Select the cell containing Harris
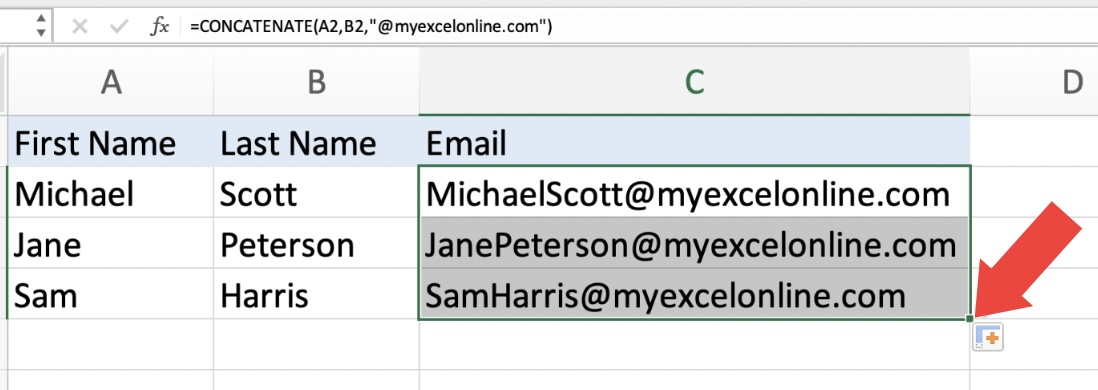Viewport: 1098px width, 390px height. click(x=317, y=294)
